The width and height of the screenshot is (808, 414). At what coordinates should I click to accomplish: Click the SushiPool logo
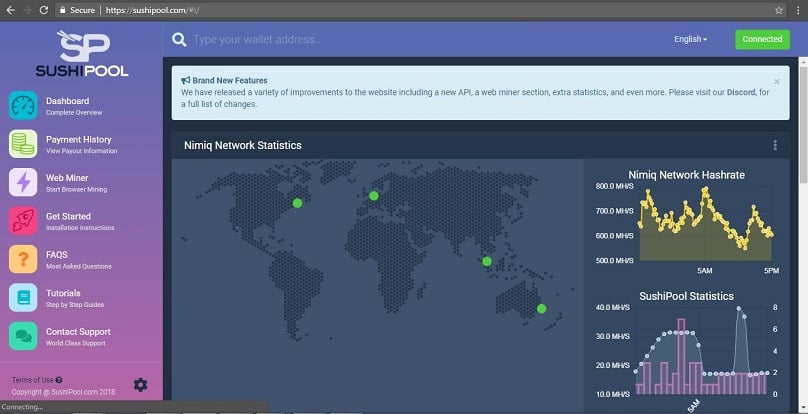[x=82, y=54]
